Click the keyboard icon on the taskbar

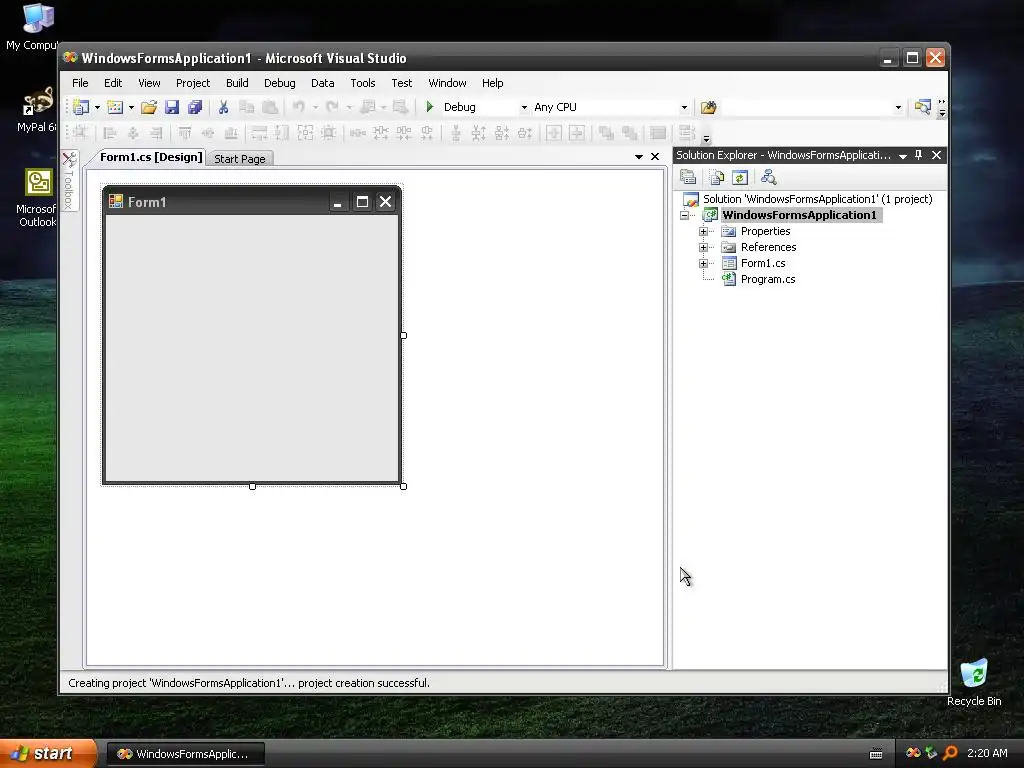click(876, 754)
